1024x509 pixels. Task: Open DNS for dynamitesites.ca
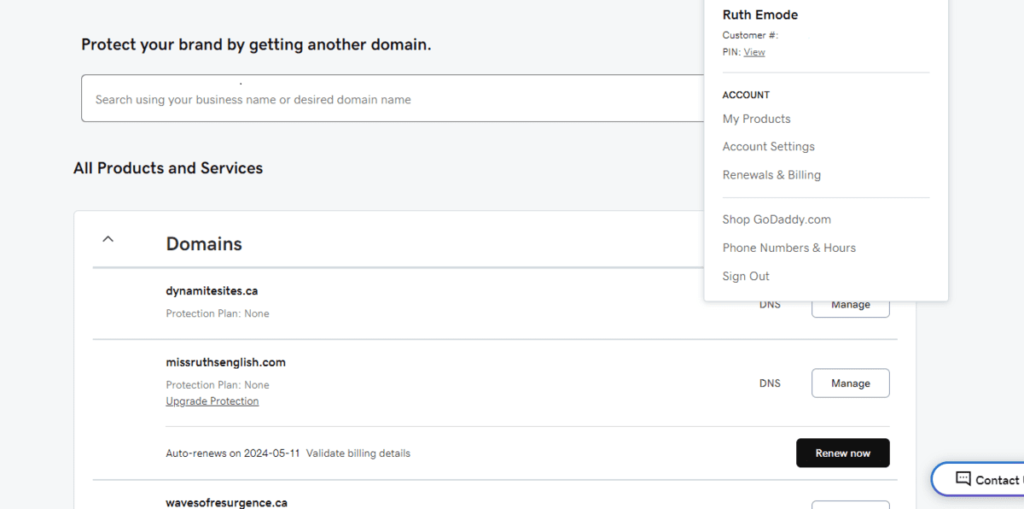tap(769, 305)
